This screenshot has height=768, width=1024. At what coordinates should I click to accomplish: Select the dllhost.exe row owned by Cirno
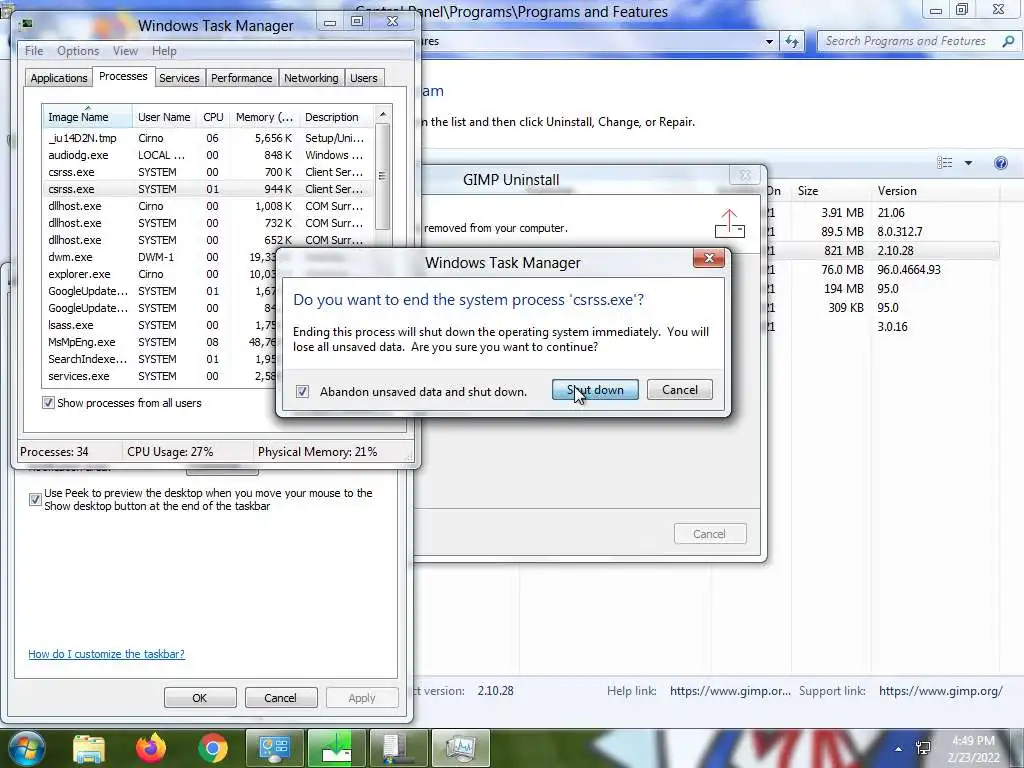coord(209,206)
